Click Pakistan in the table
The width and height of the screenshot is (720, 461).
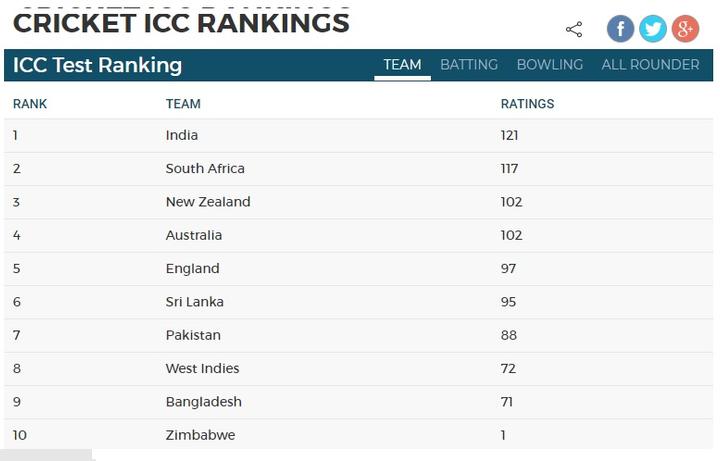tap(193, 335)
